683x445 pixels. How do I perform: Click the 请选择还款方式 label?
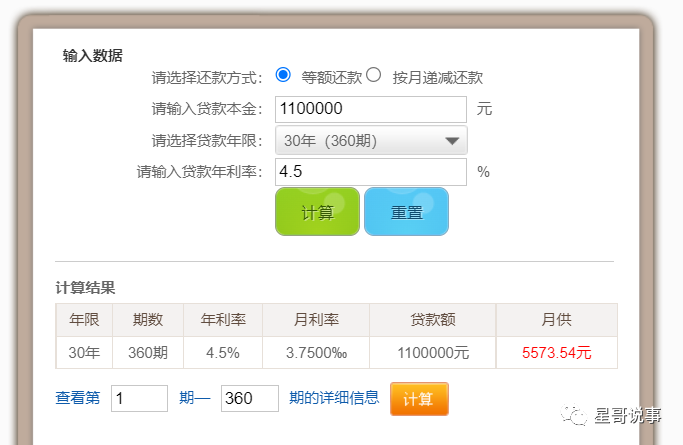pos(207,78)
